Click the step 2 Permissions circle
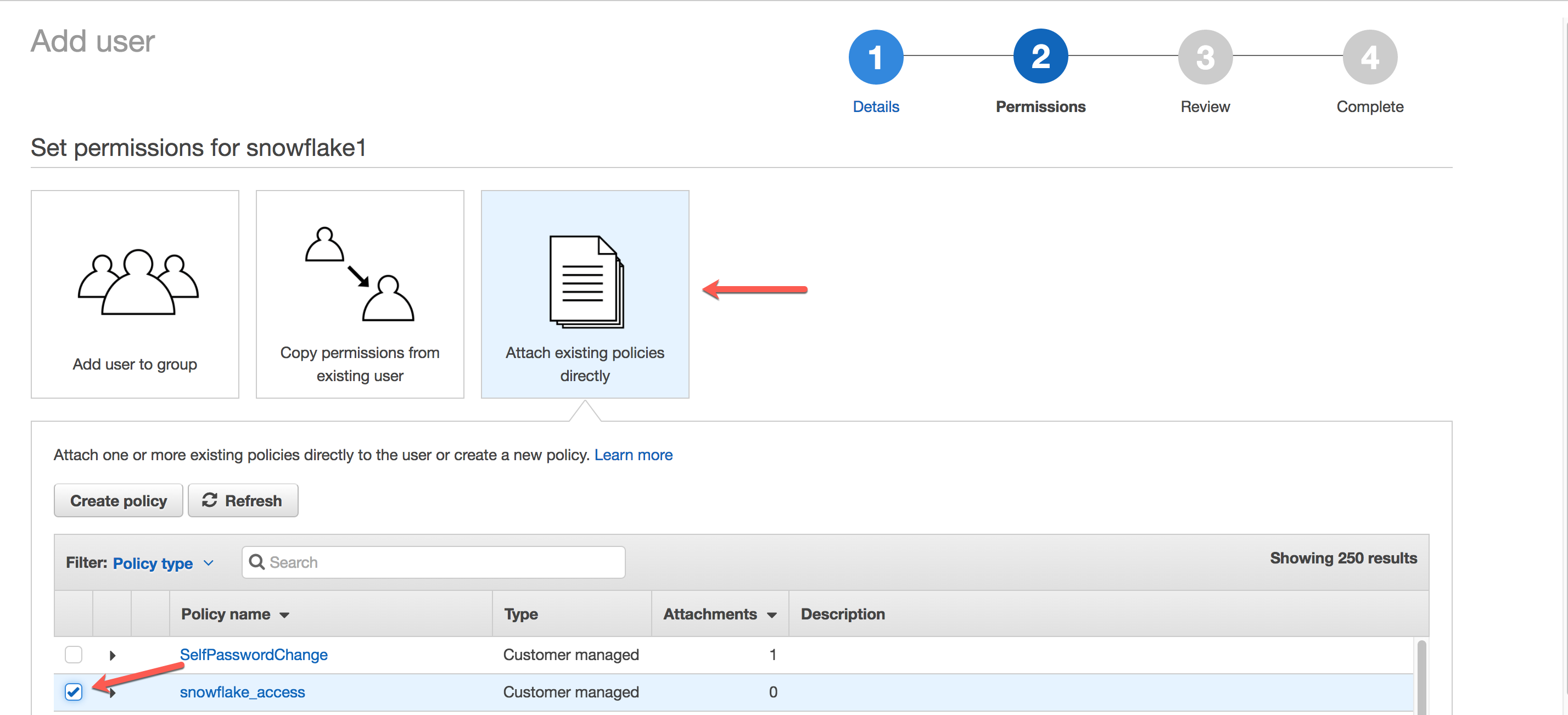The image size is (1568, 715). 1041,57
